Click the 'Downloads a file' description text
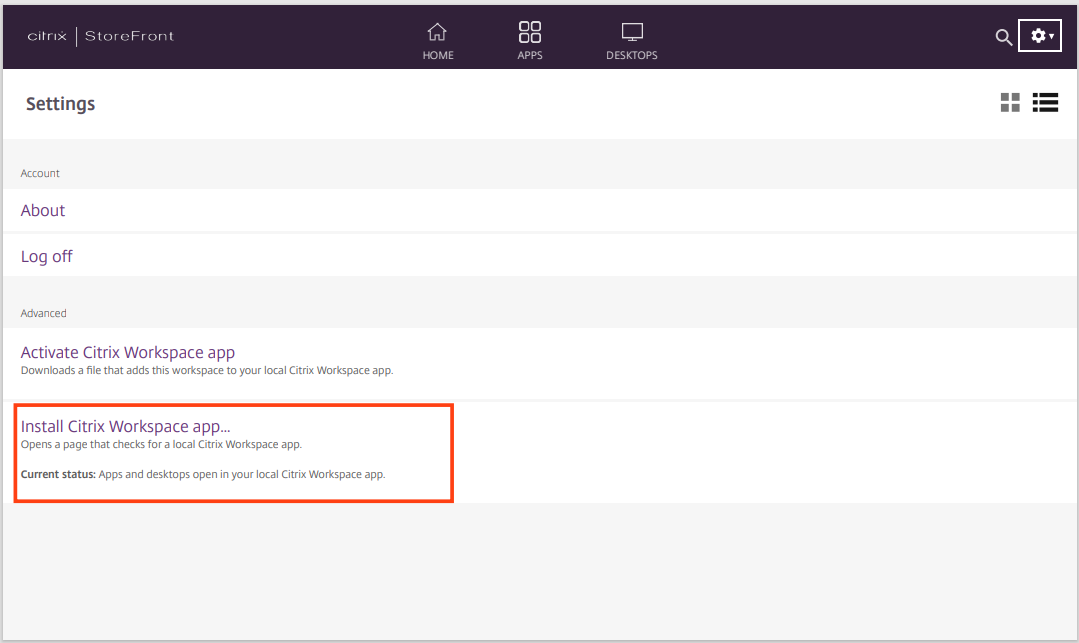 [x=207, y=370]
